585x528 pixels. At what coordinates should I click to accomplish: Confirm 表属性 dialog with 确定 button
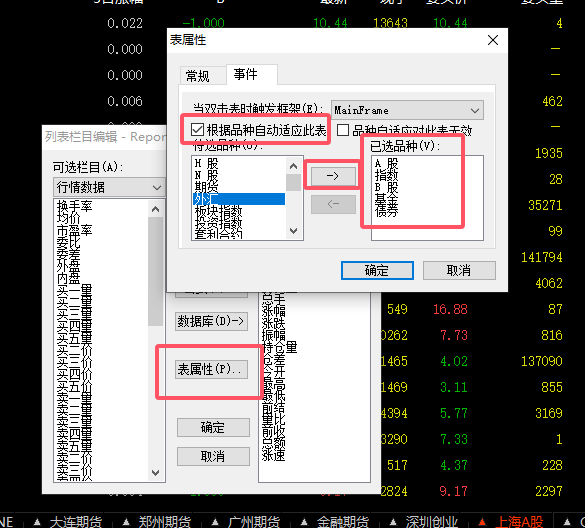tap(377, 270)
